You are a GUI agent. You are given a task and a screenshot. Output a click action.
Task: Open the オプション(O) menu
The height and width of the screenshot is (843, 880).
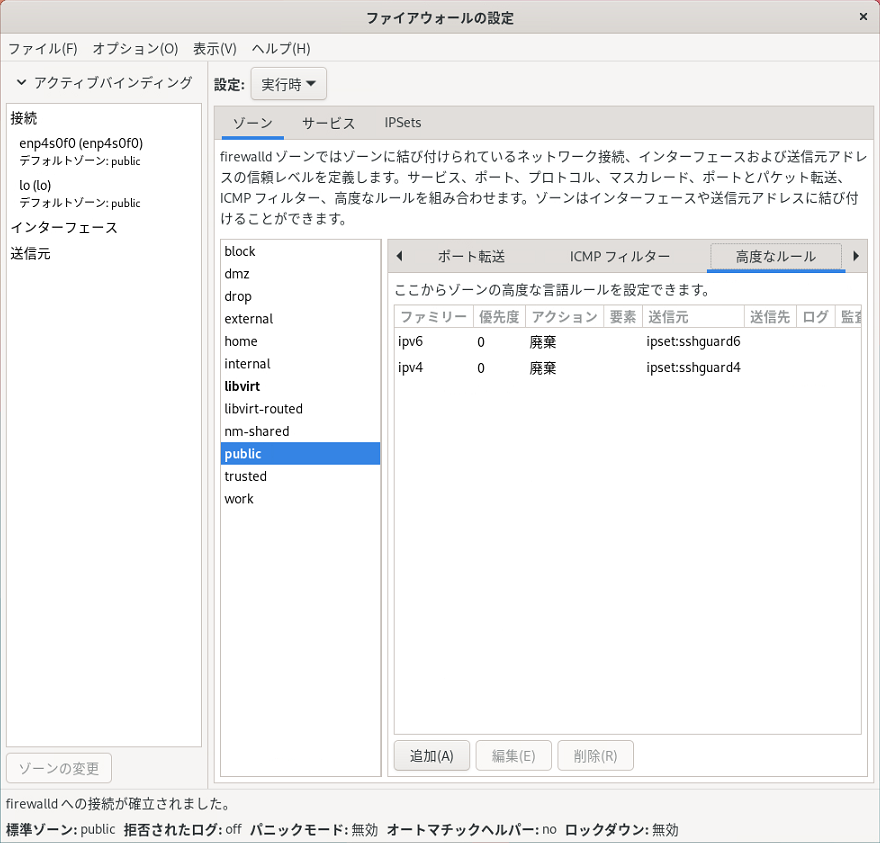135,48
